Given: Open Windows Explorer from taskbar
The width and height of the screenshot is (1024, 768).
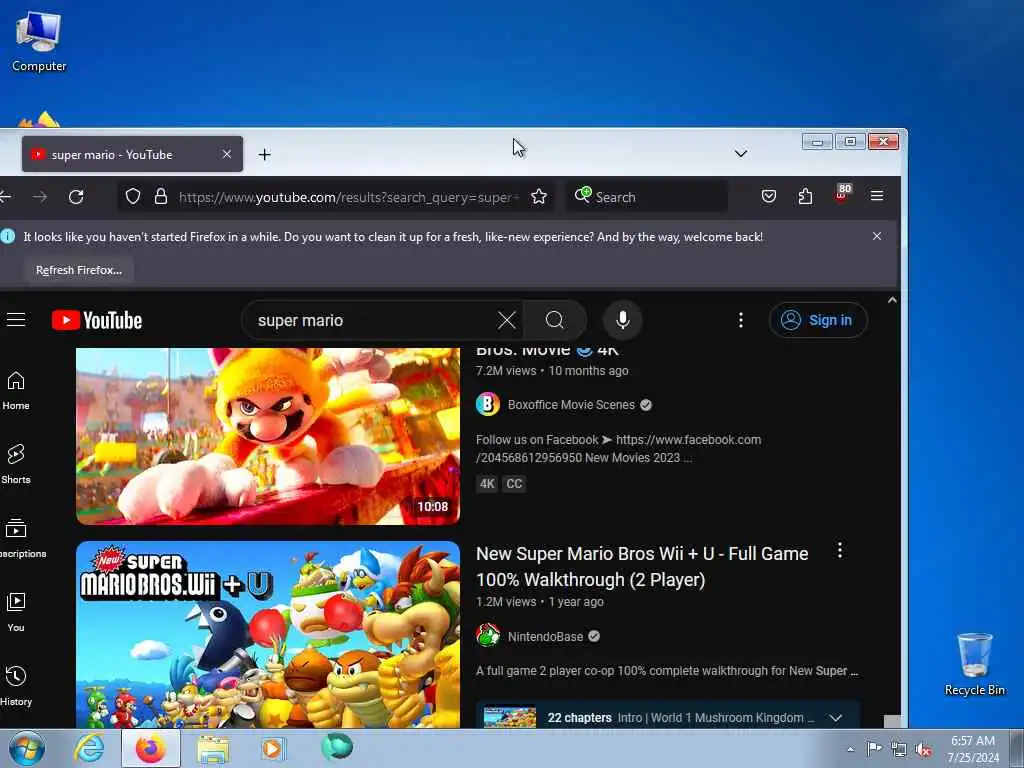Looking at the screenshot, I should pyautogui.click(x=213, y=748).
